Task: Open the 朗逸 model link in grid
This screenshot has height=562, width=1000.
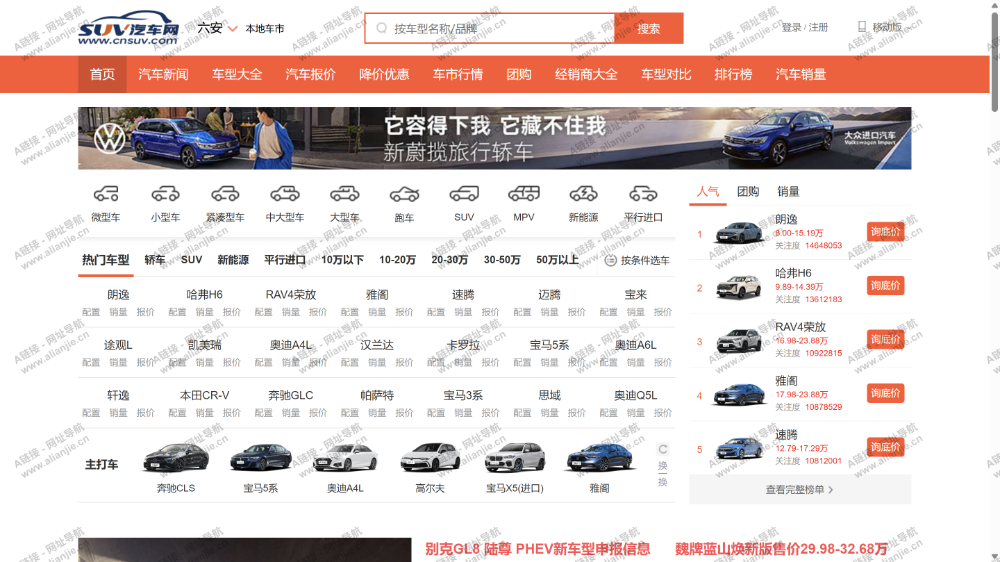Action: pos(118,295)
